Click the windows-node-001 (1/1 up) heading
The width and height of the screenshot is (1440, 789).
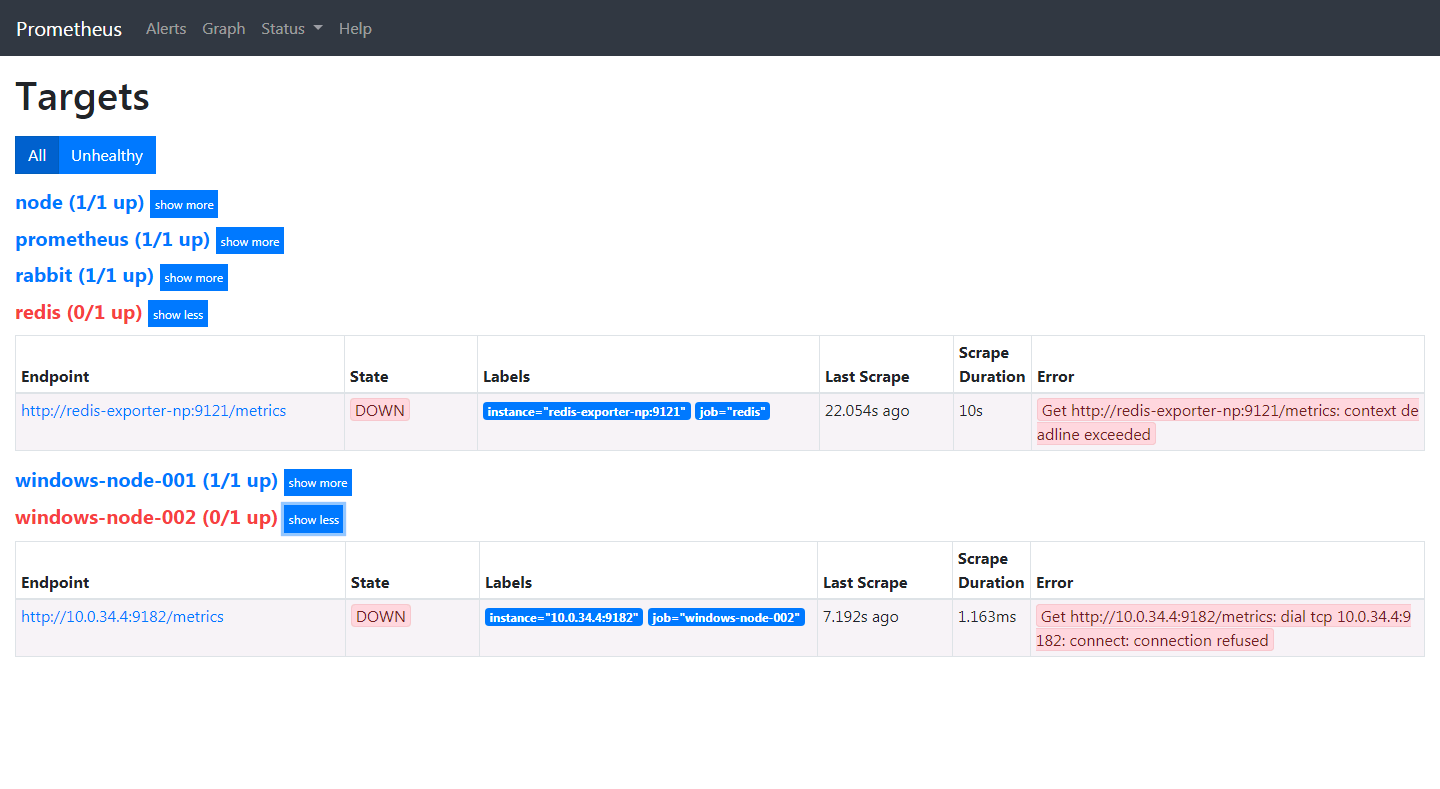tap(147, 481)
